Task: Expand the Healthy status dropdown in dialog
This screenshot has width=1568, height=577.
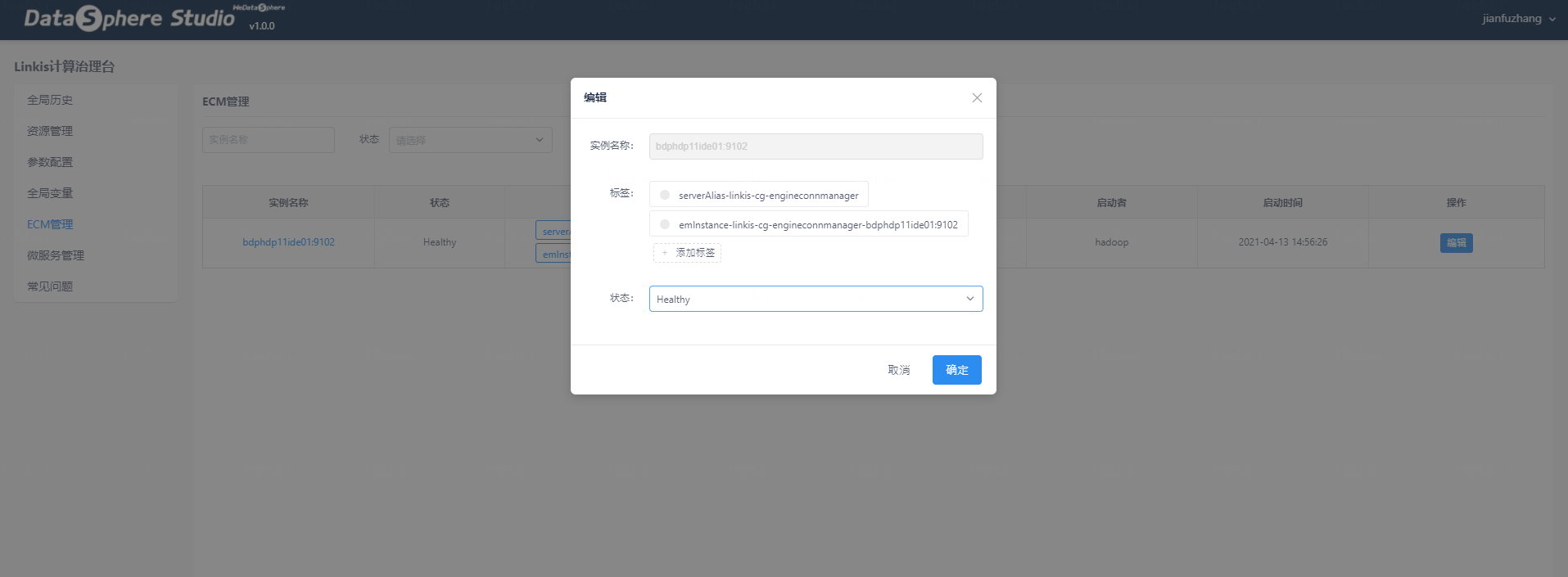Action: 816,299
